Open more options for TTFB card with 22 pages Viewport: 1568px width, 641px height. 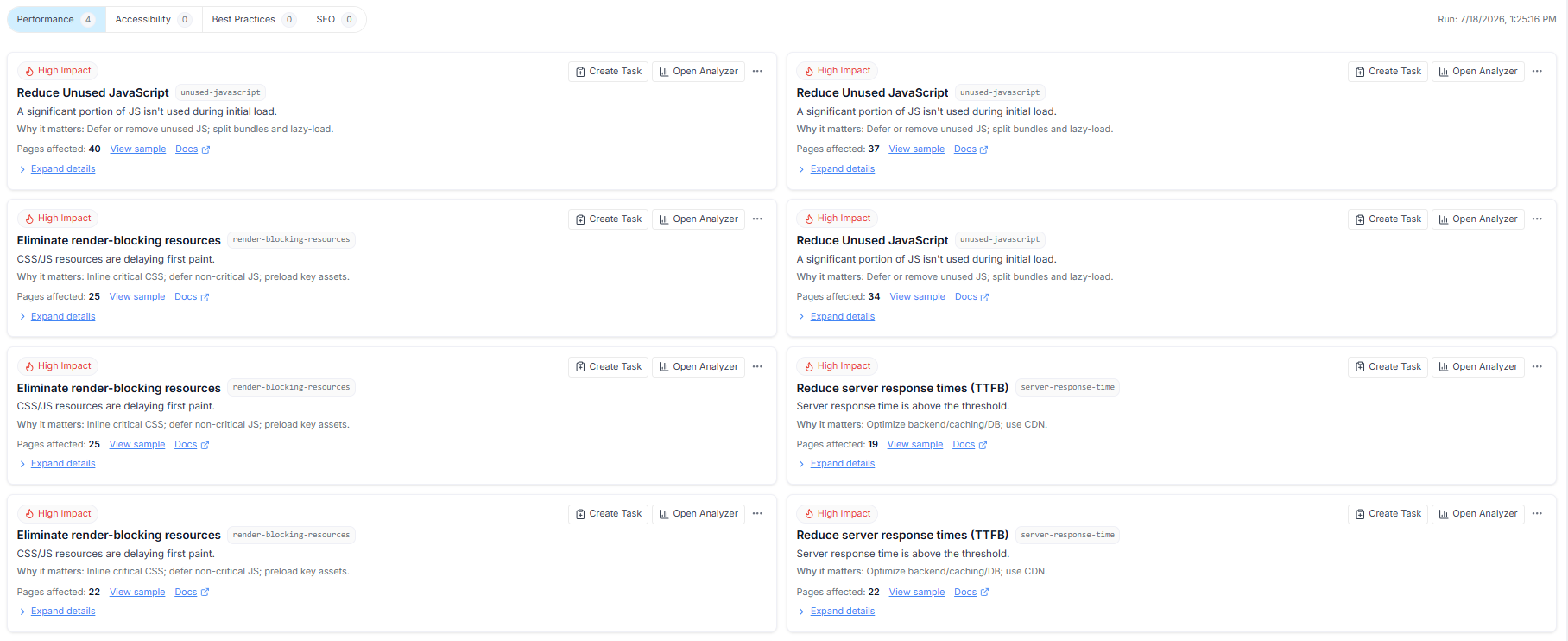(1537, 514)
